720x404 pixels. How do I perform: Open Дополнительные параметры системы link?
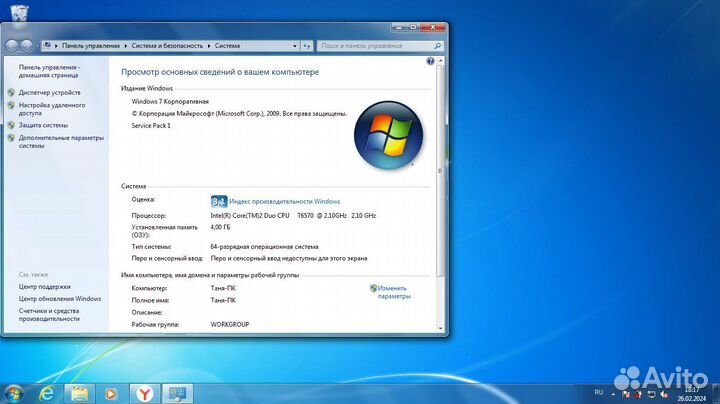[x=61, y=141]
